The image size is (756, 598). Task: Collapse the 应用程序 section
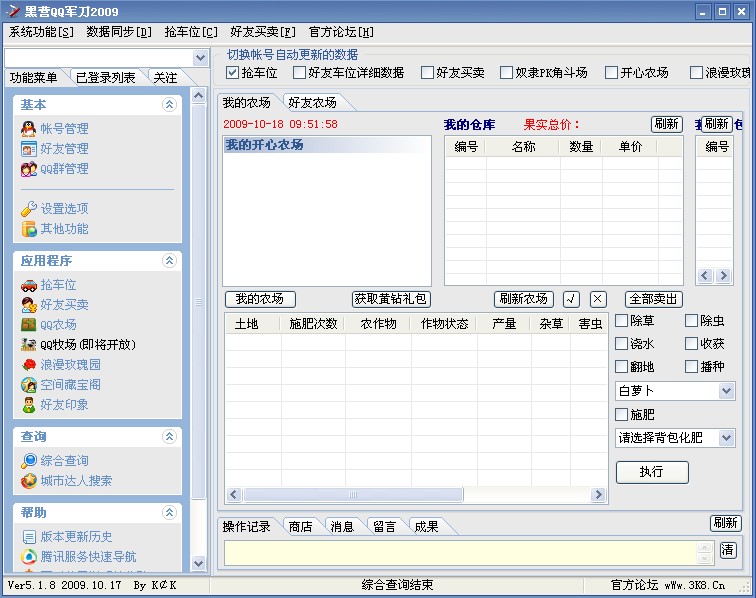169,261
